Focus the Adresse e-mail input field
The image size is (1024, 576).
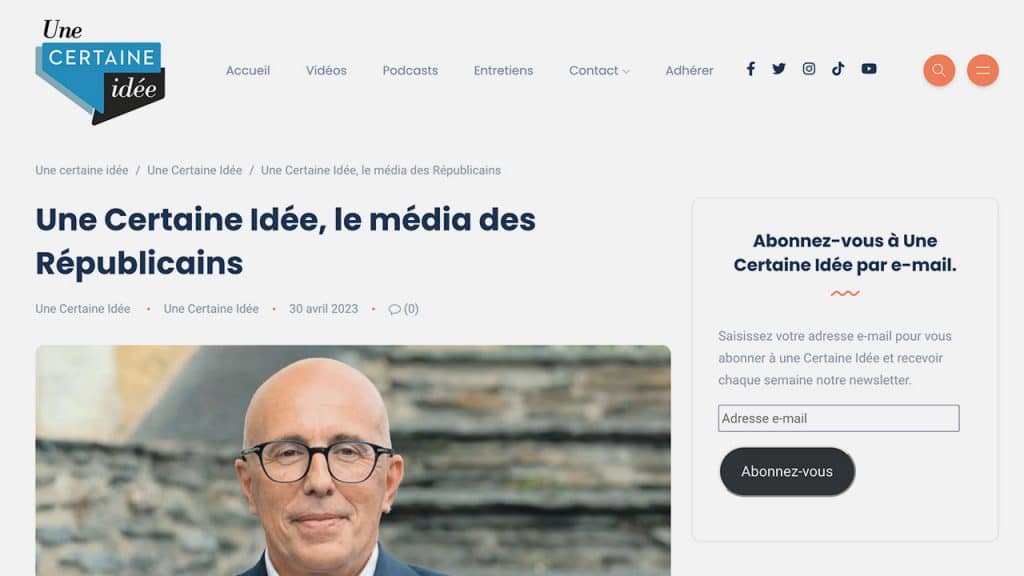[x=839, y=418]
